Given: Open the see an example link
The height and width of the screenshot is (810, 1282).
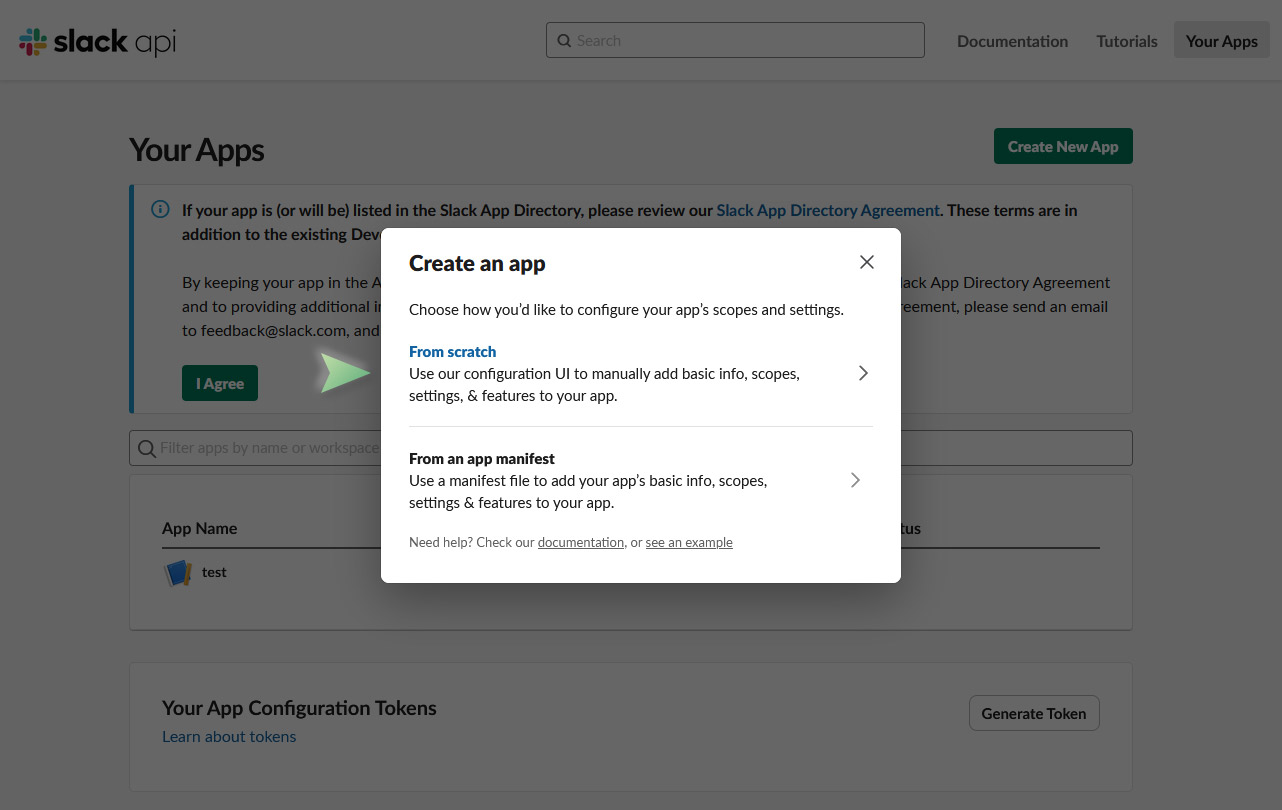Looking at the screenshot, I should click(689, 542).
